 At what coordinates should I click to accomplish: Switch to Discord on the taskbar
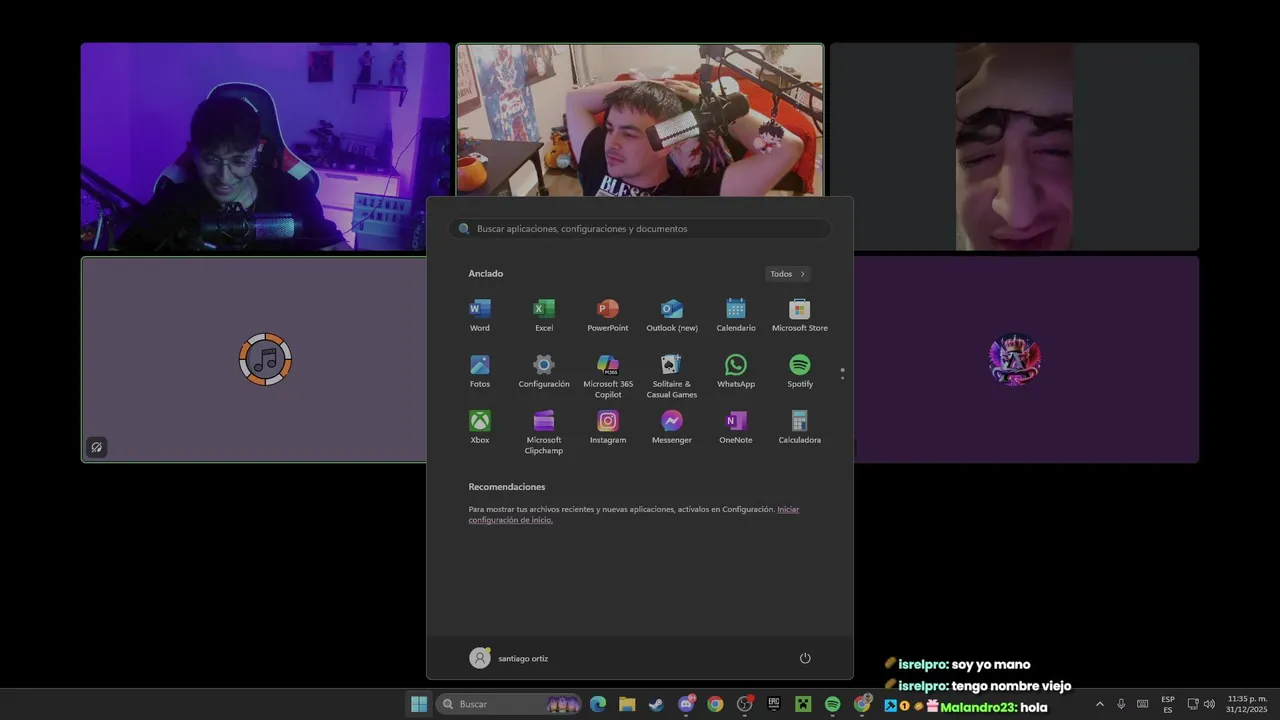[686, 704]
